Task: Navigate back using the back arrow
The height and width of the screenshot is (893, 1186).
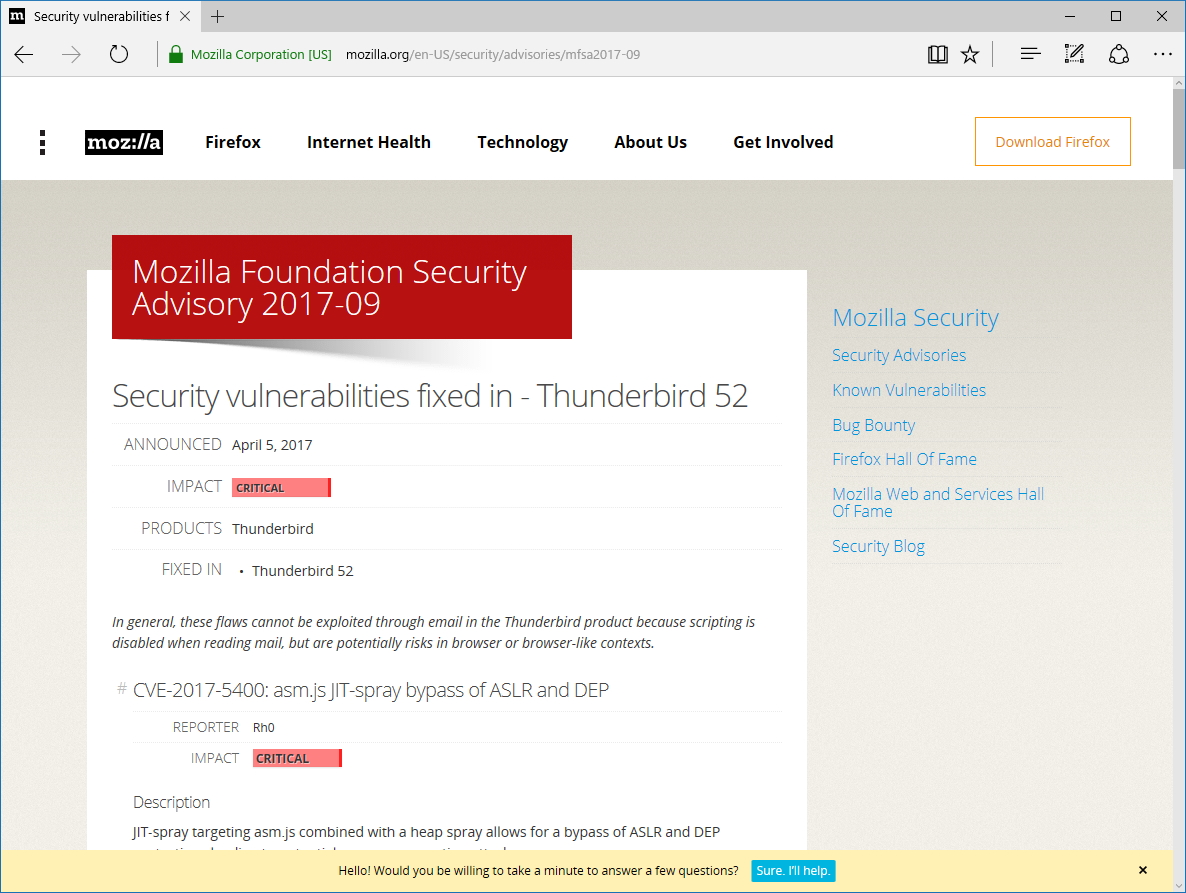Action: (24, 54)
